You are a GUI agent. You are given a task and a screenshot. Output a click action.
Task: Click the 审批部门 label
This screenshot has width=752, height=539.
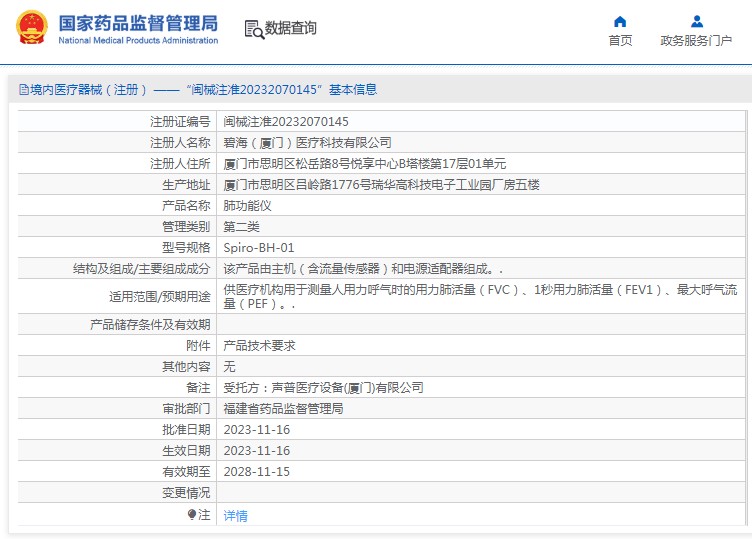186,409
